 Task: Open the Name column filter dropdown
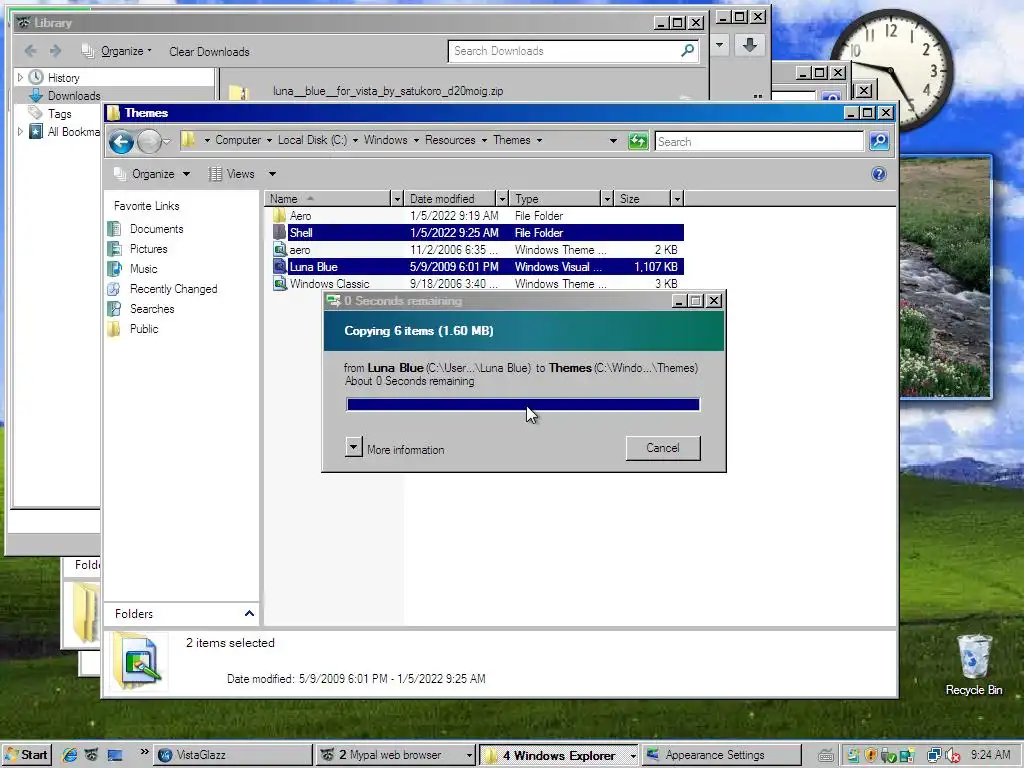396,199
